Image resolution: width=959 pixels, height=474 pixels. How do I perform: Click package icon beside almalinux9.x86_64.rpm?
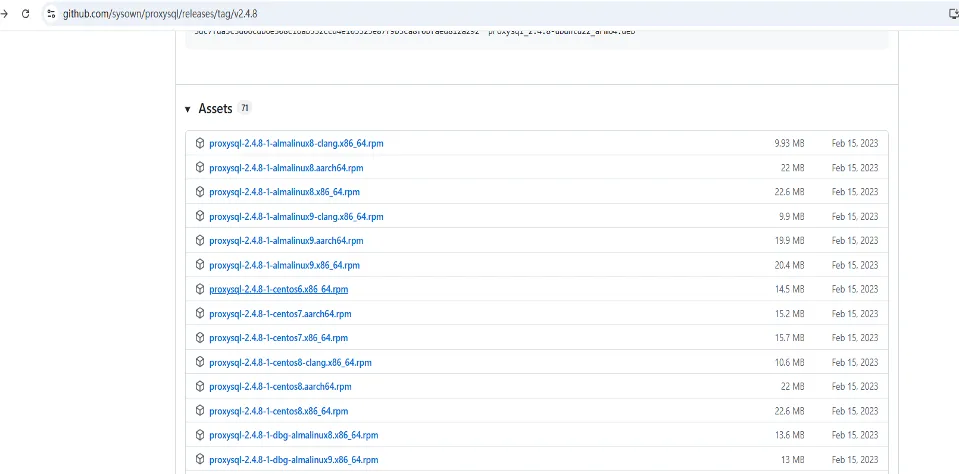tap(199, 265)
